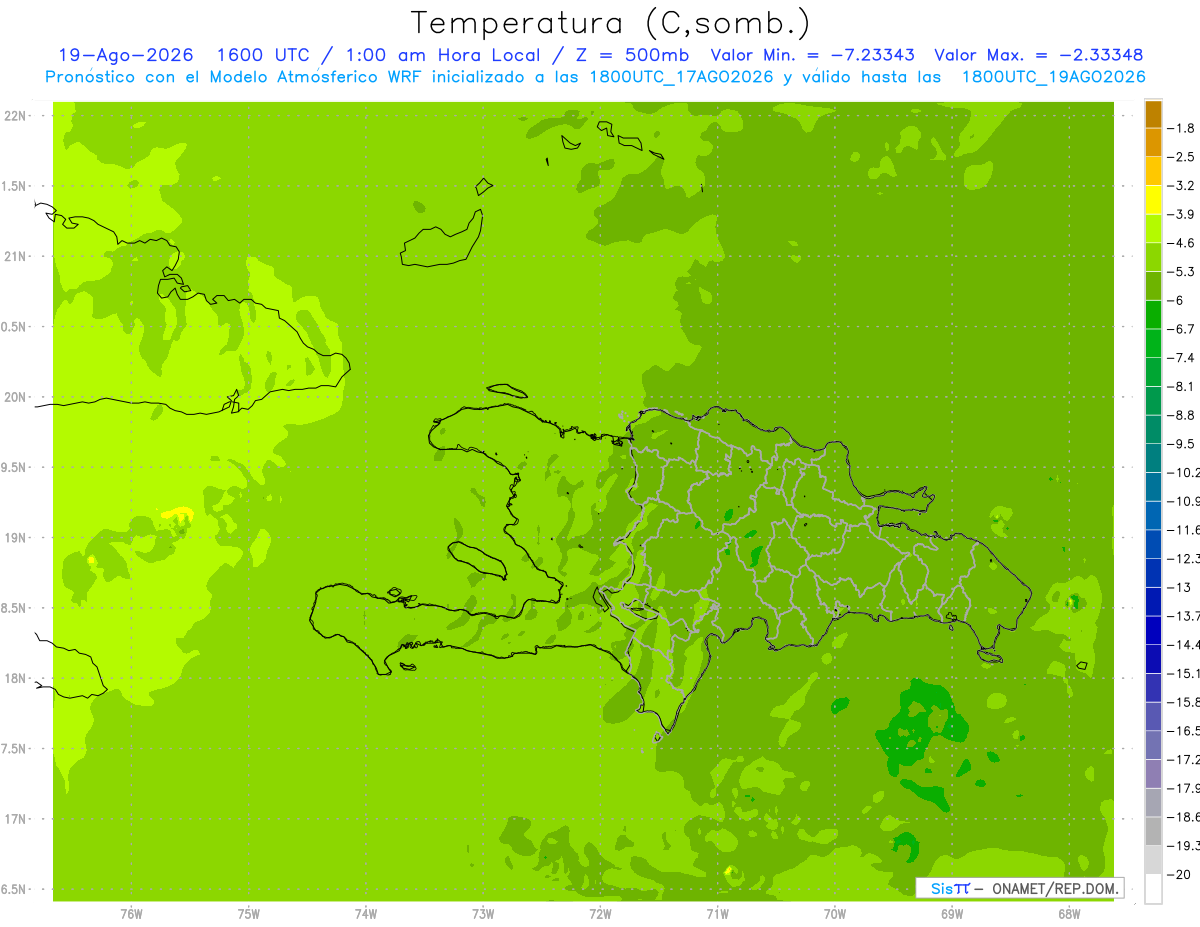1200x927 pixels.
Task: Click the 'Valor Max. = -2.33348' text
Action: click(x=1039, y=55)
